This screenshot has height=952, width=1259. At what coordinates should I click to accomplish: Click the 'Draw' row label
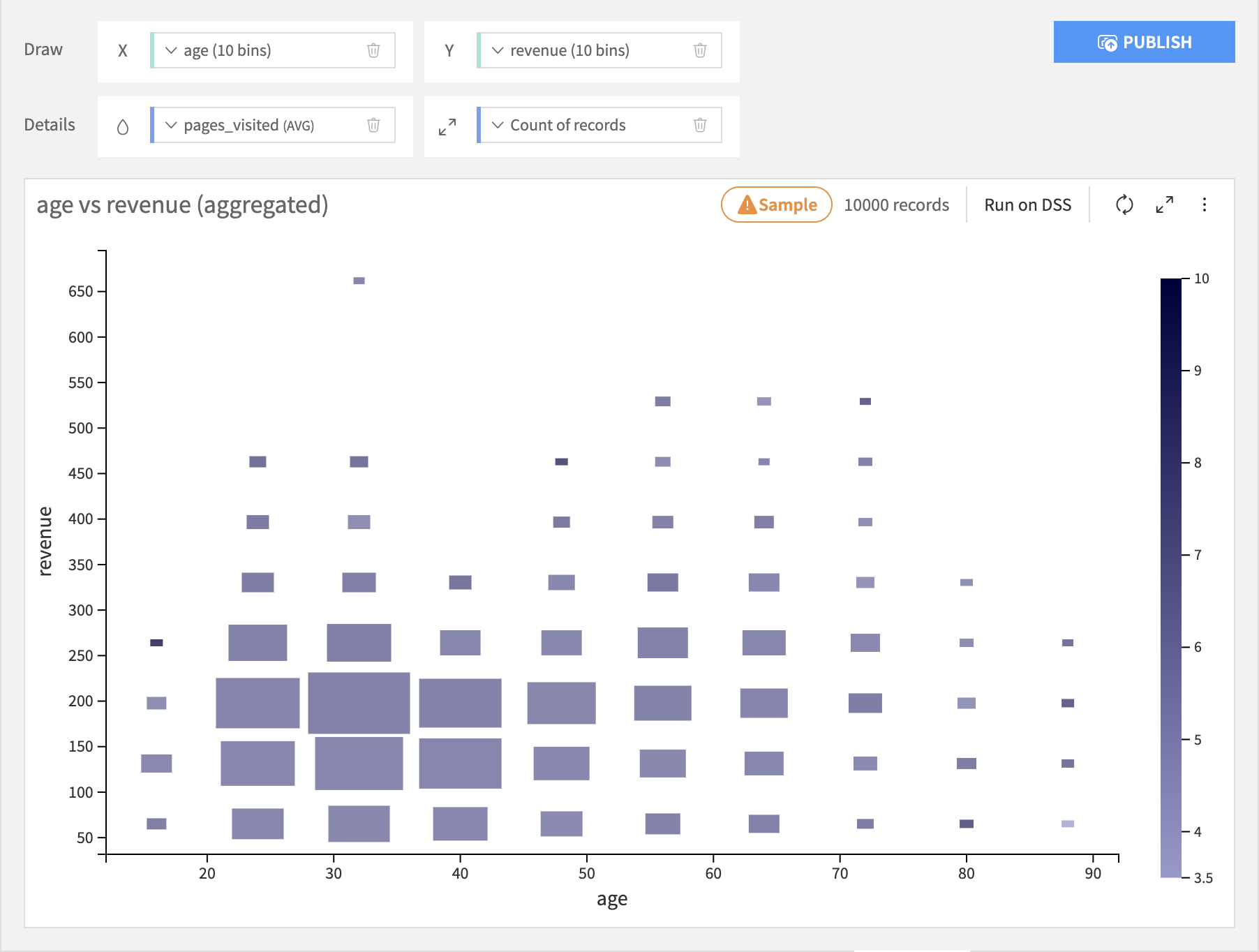43,50
